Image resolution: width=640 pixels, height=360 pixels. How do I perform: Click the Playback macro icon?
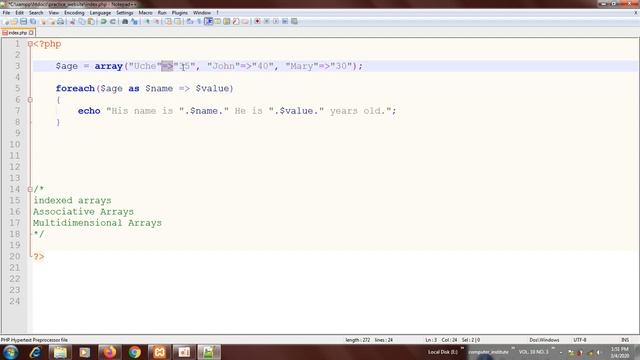tap(276, 21)
